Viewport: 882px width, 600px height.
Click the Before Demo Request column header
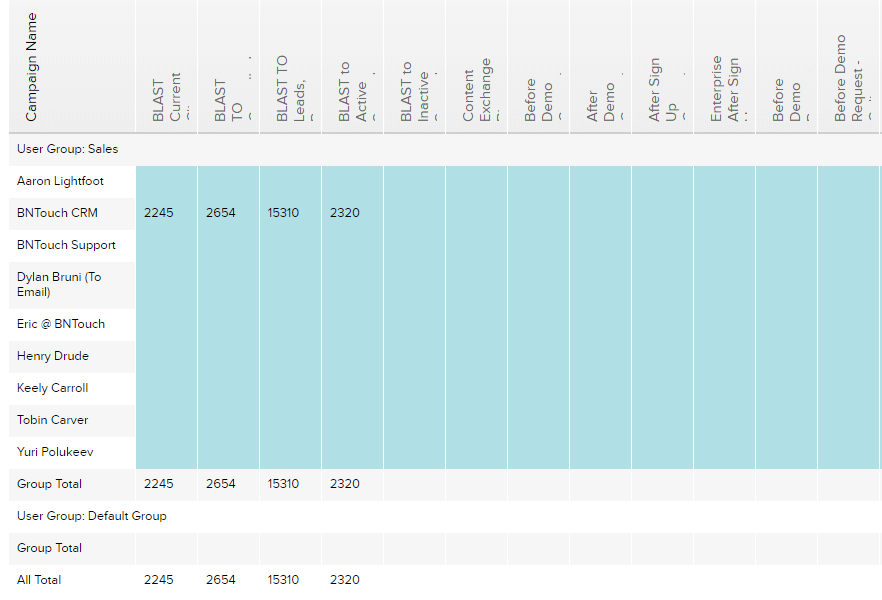[x=848, y=66]
